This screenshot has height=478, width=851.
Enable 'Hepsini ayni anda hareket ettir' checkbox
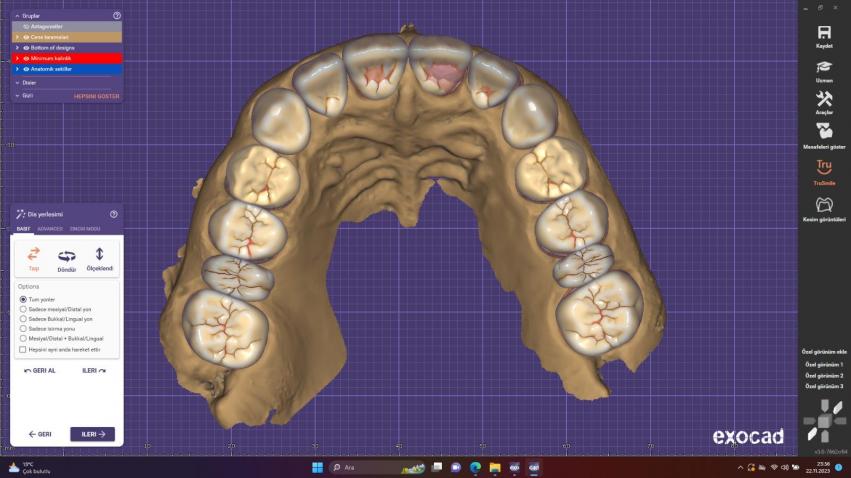pyautogui.click(x=23, y=350)
